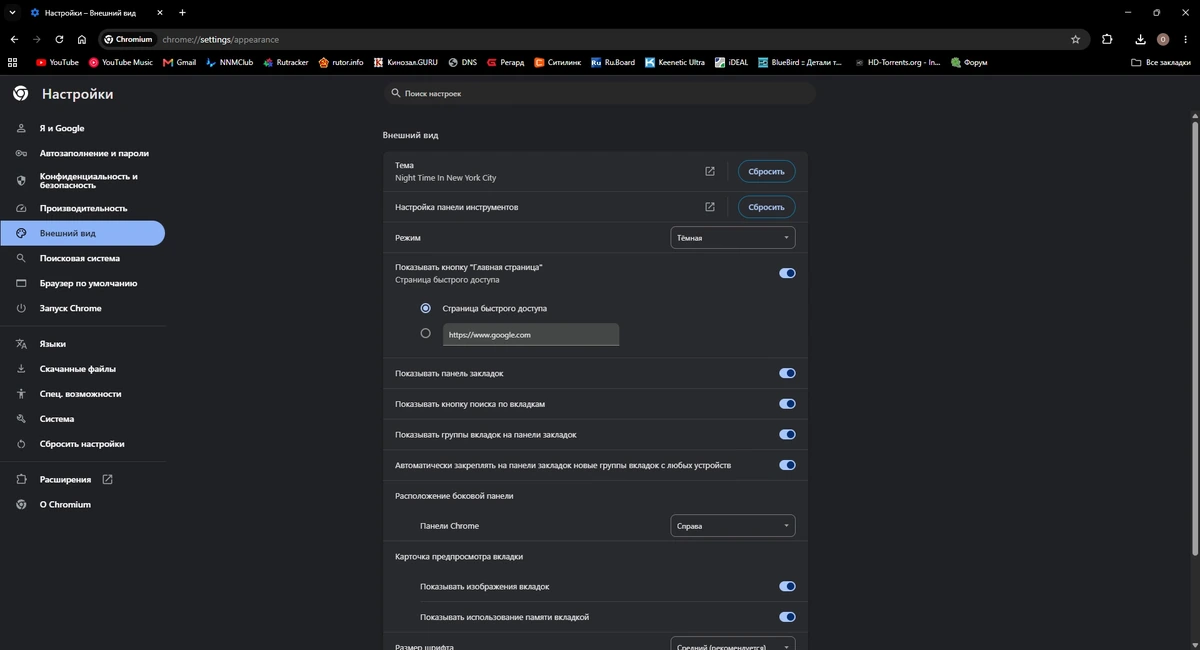This screenshot has width=1200, height=650.
Task: Reload the page with refresh icon
Action: point(60,39)
